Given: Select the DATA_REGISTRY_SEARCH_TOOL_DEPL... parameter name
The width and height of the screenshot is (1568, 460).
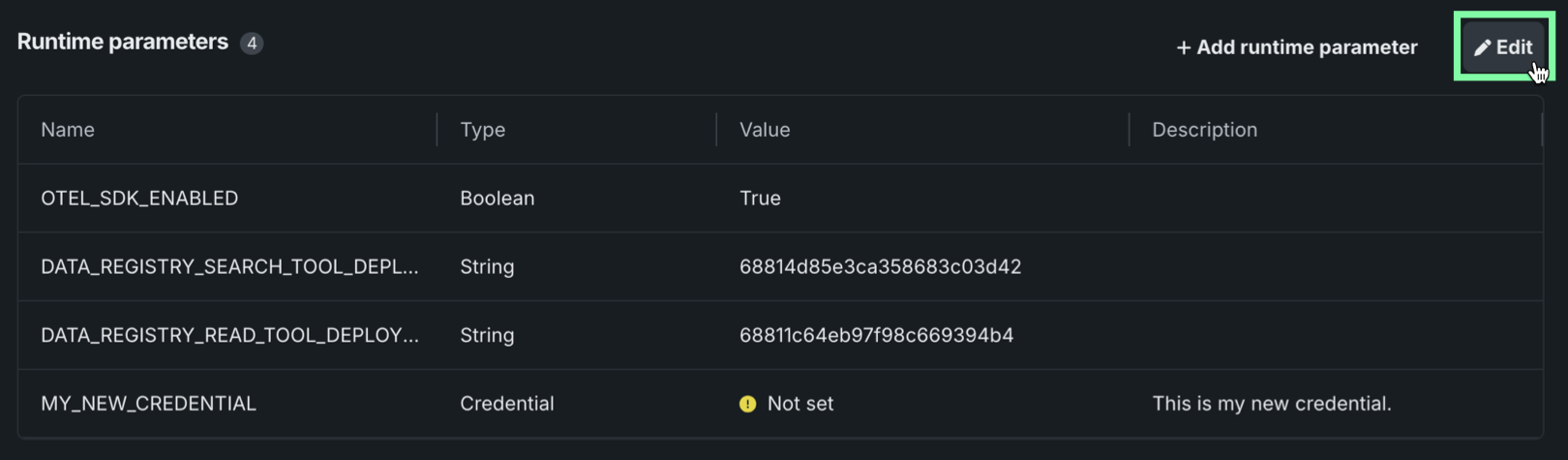Looking at the screenshot, I should coord(229,267).
